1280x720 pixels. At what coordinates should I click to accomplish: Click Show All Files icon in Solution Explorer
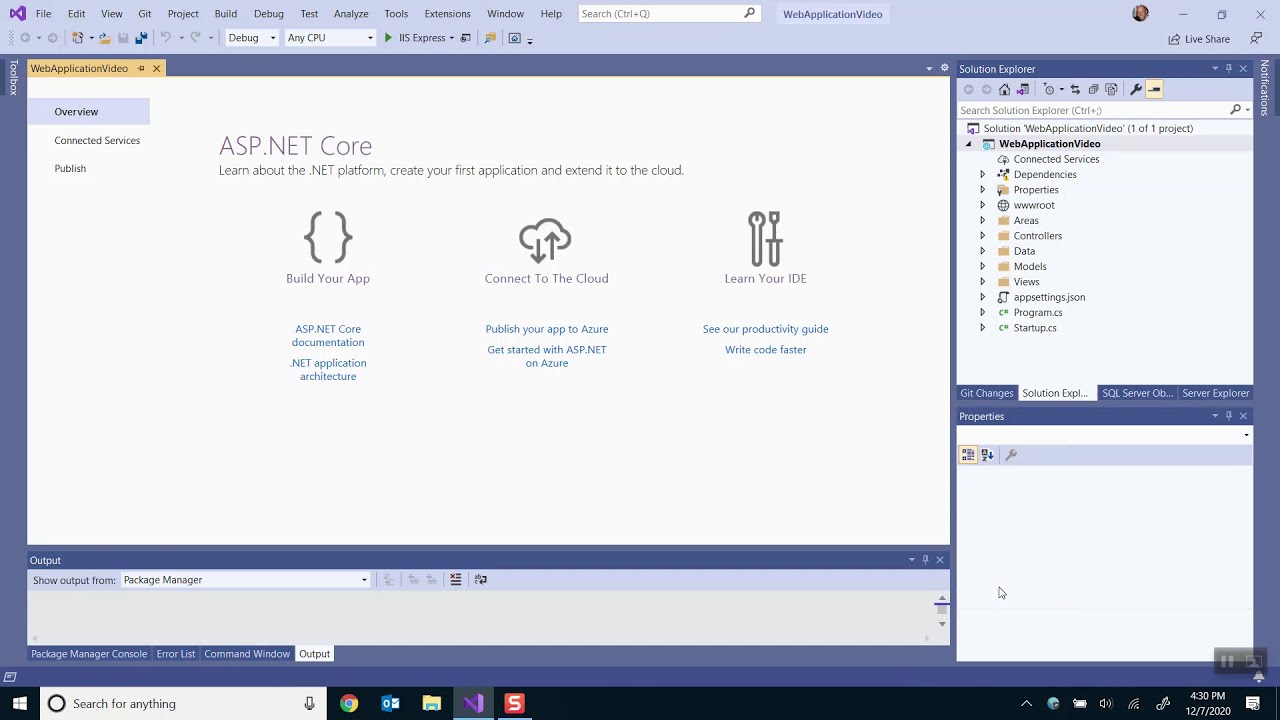tap(1111, 90)
